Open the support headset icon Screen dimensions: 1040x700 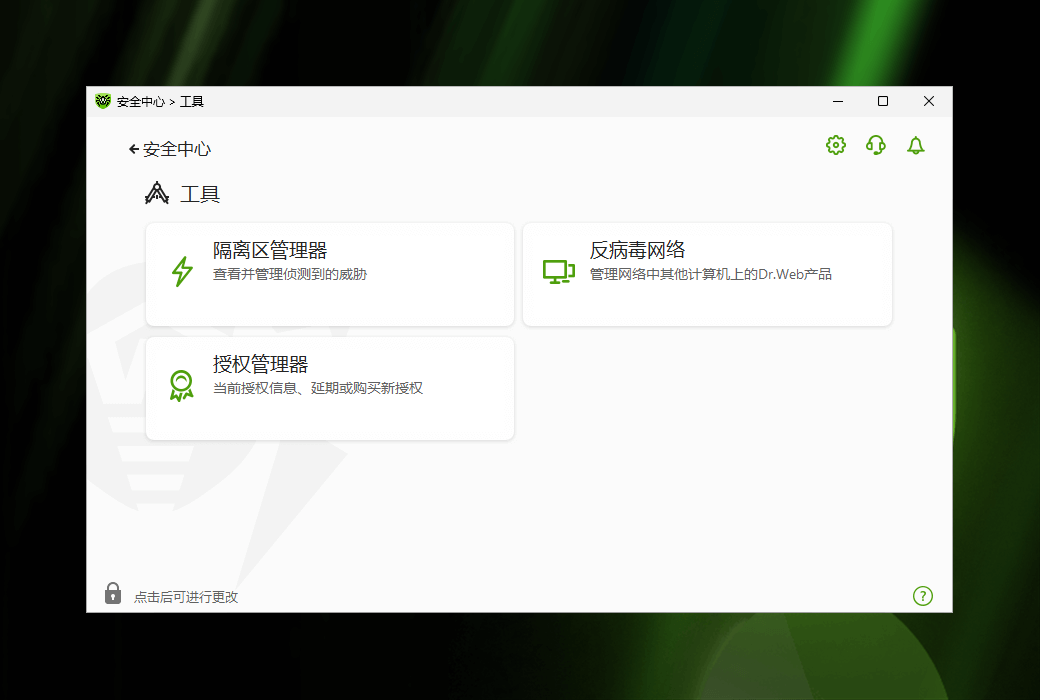[x=876, y=145]
